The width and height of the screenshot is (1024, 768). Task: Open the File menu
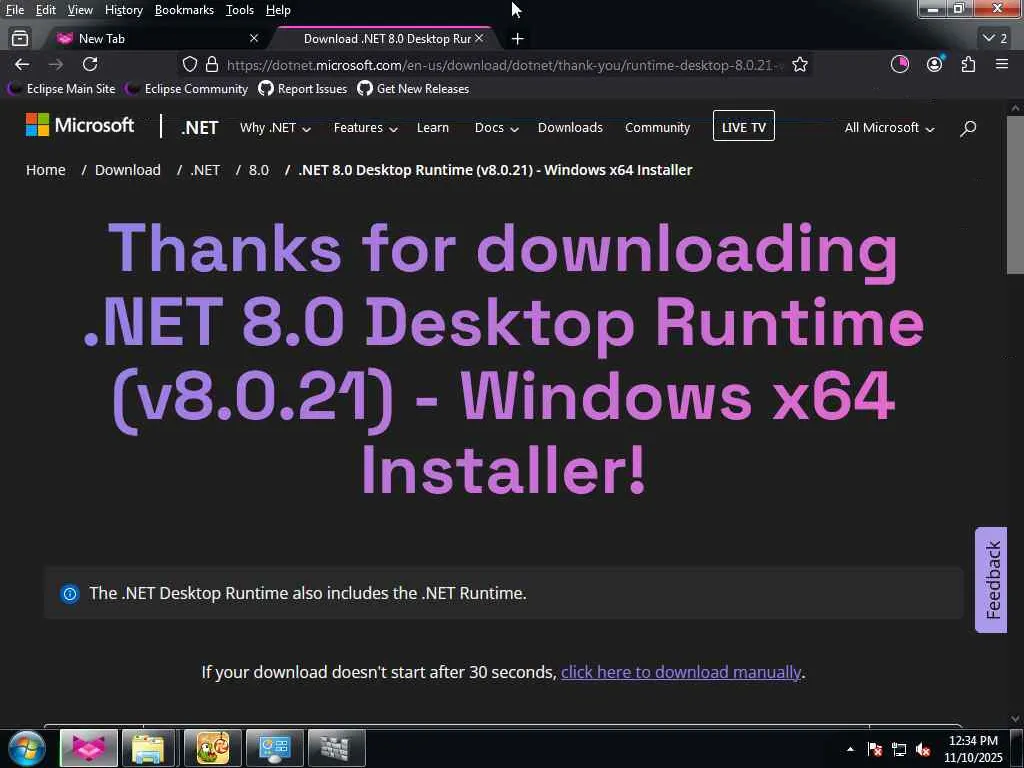point(15,10)
